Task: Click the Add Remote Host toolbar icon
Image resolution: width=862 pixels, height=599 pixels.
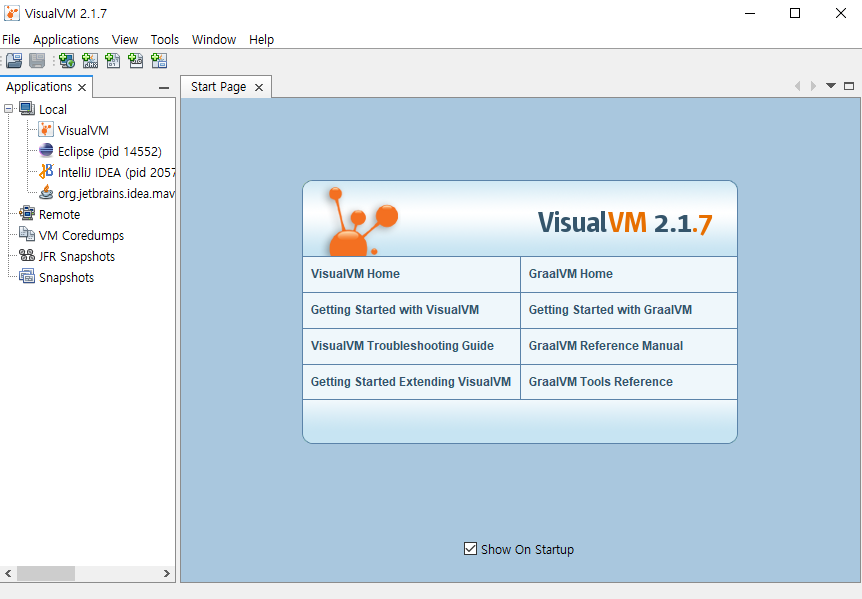Action: [x=67, y=60]
